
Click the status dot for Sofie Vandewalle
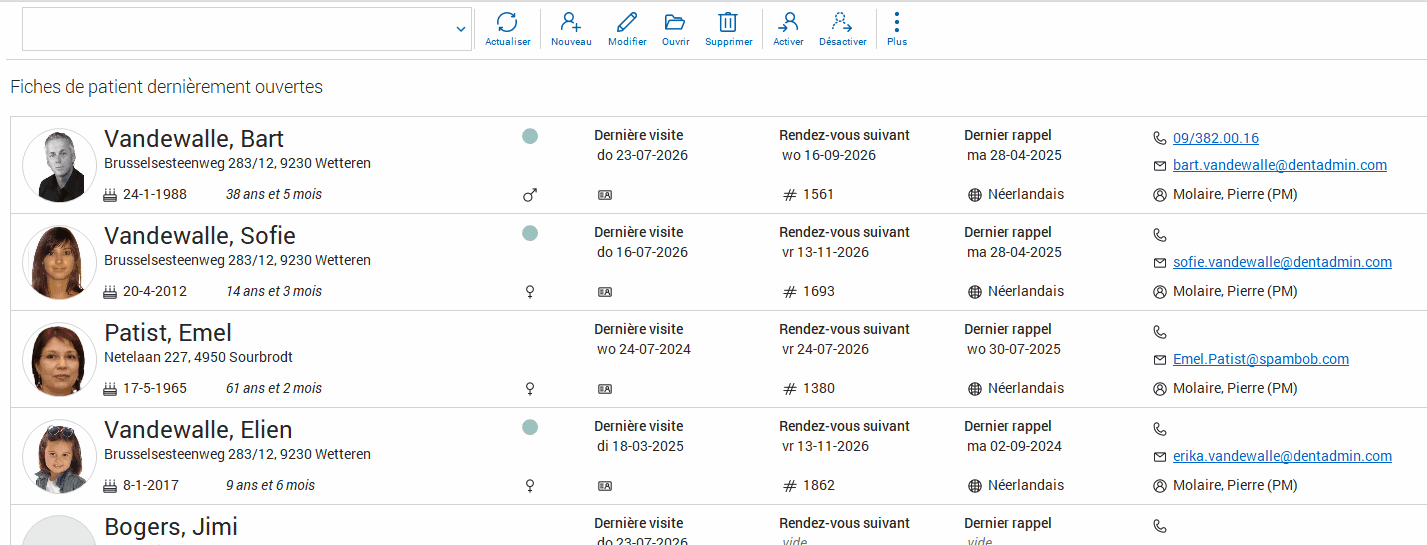point(530,233)
